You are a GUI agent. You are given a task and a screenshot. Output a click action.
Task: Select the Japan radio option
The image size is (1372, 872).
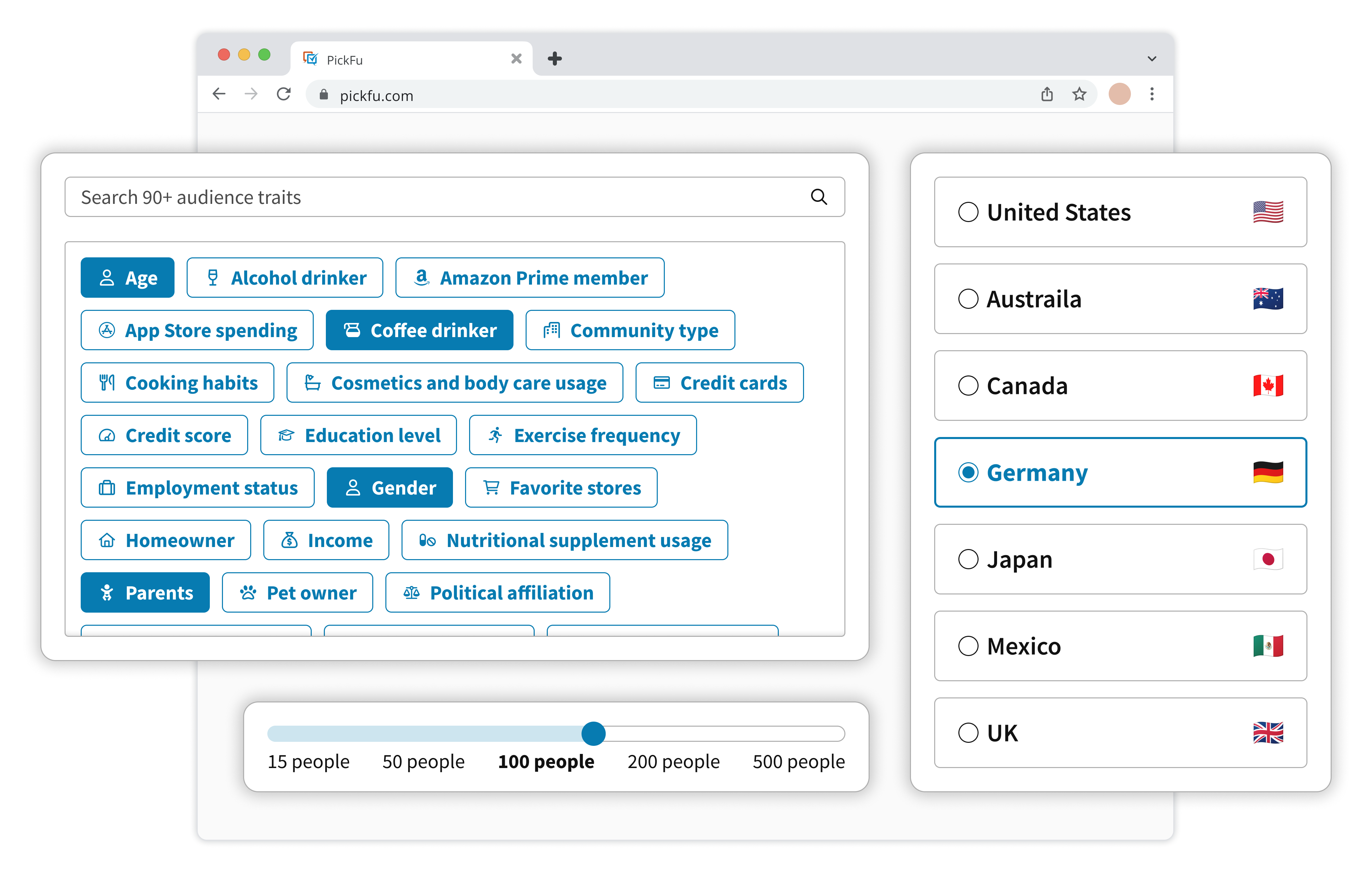coord(968,559)
